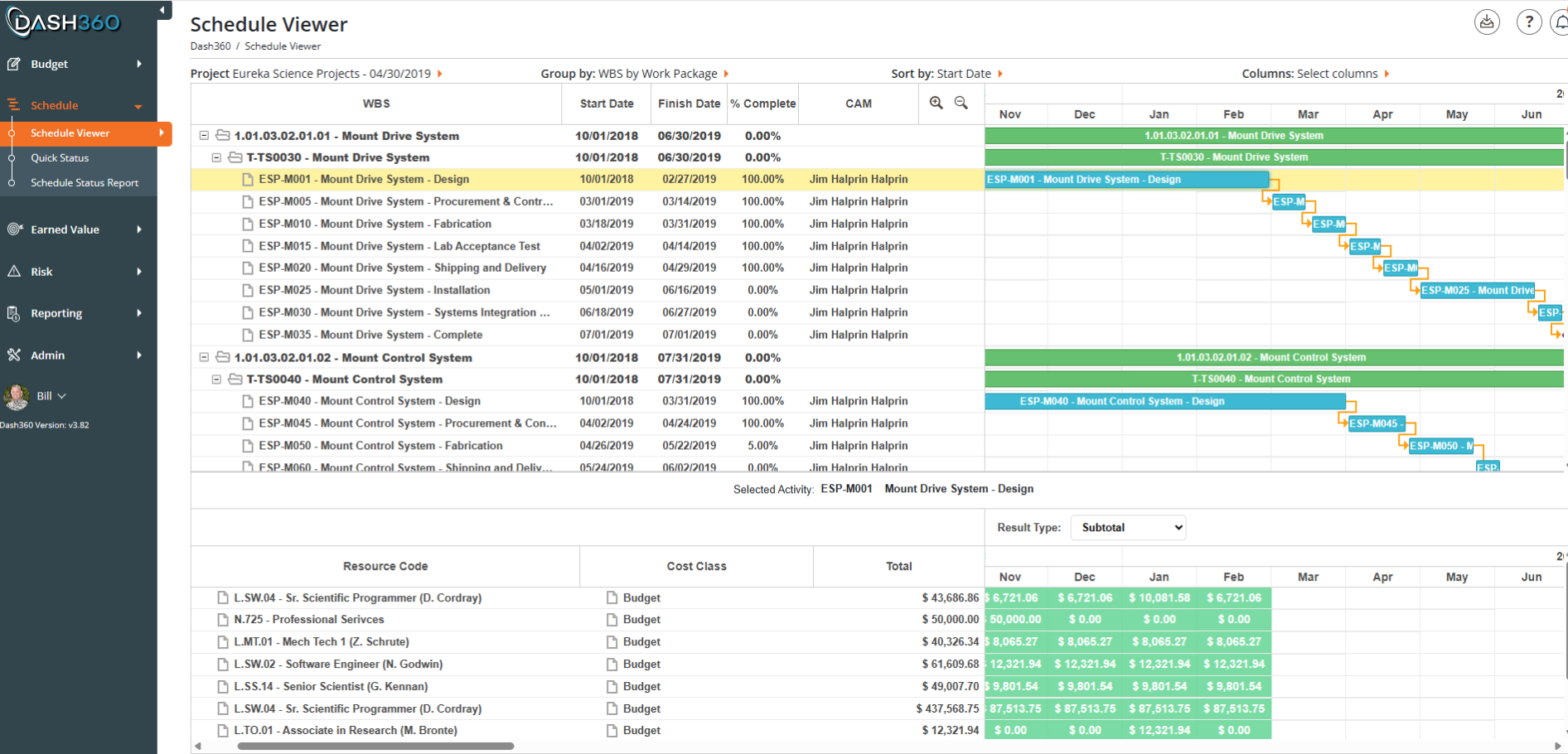
Task: Click the Dash360 breadcrumb link
Action: [211, 46]
